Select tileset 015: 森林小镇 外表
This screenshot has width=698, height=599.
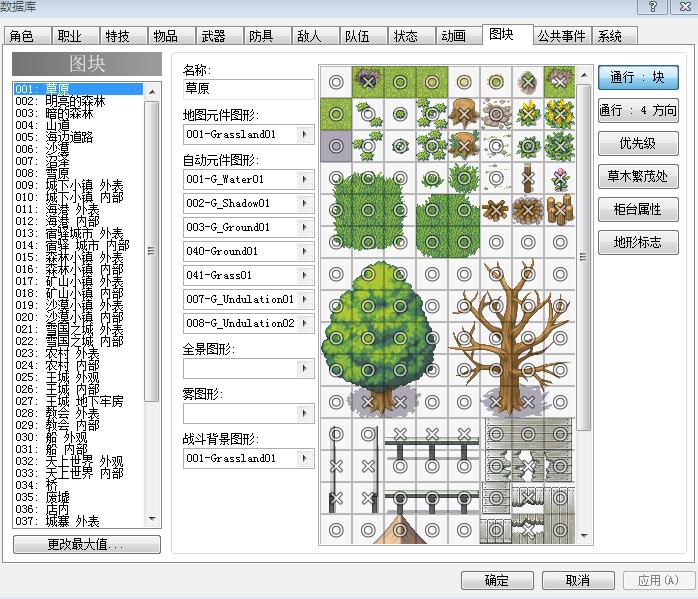(78, 257)
